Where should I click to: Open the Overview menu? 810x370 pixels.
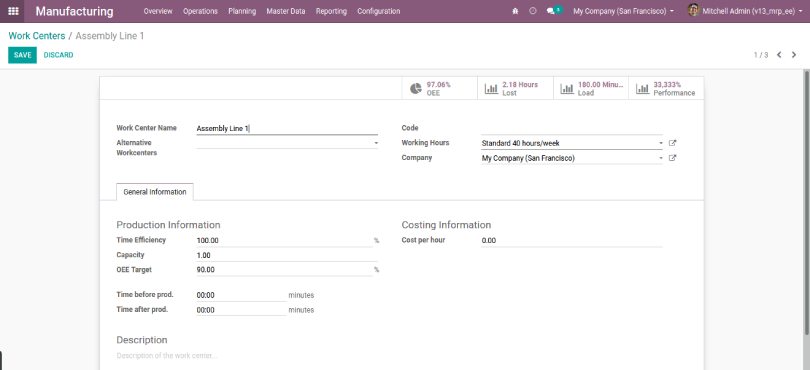[x=158, y=11]
